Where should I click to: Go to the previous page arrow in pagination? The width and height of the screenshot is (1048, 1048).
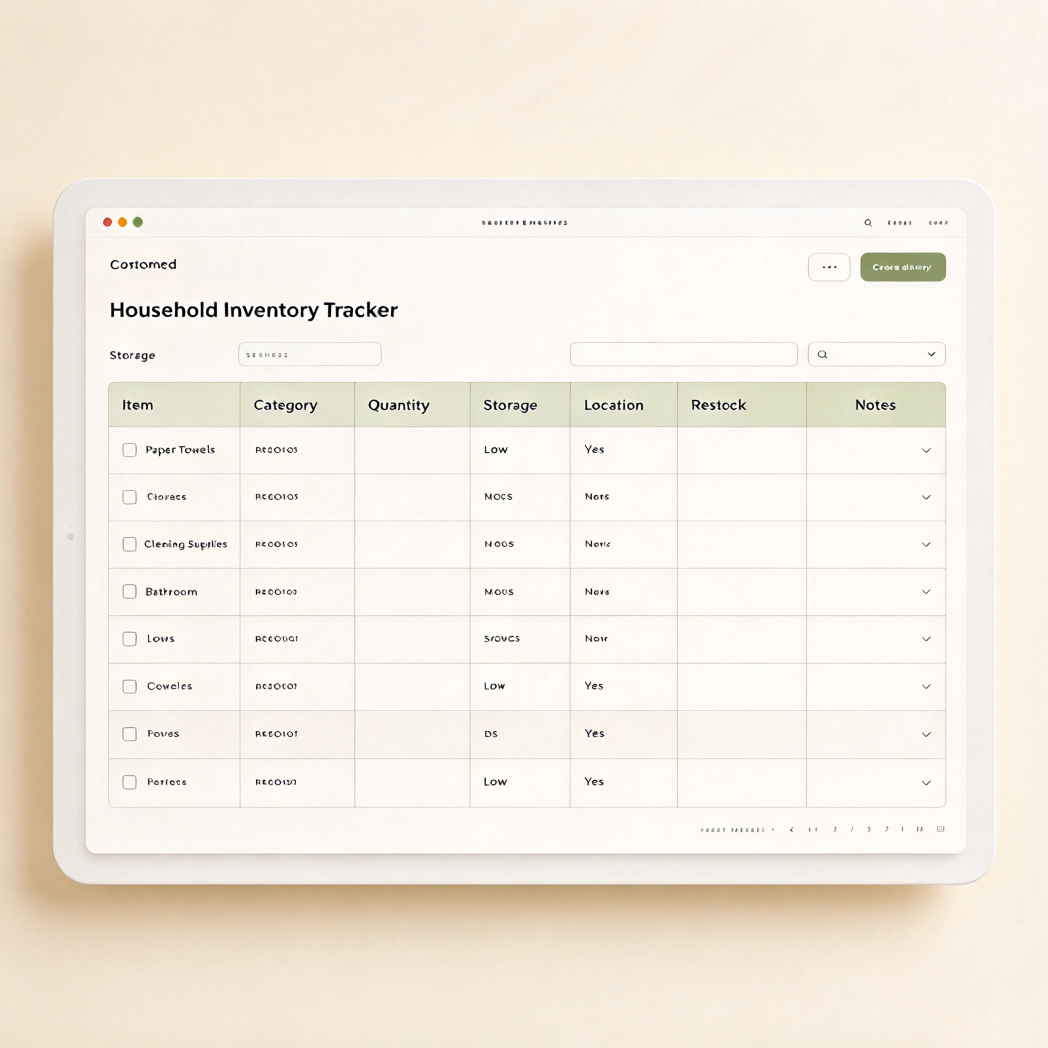pyautogui.click(x=792, y=829)
